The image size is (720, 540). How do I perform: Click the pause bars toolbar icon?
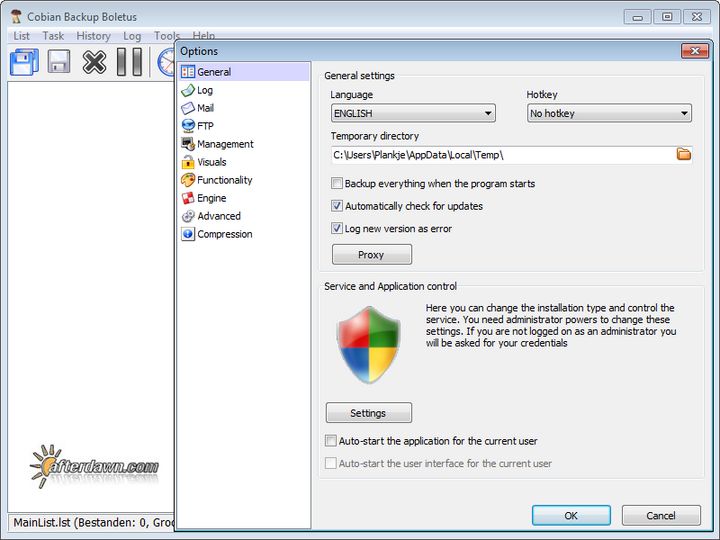point(129,62)
